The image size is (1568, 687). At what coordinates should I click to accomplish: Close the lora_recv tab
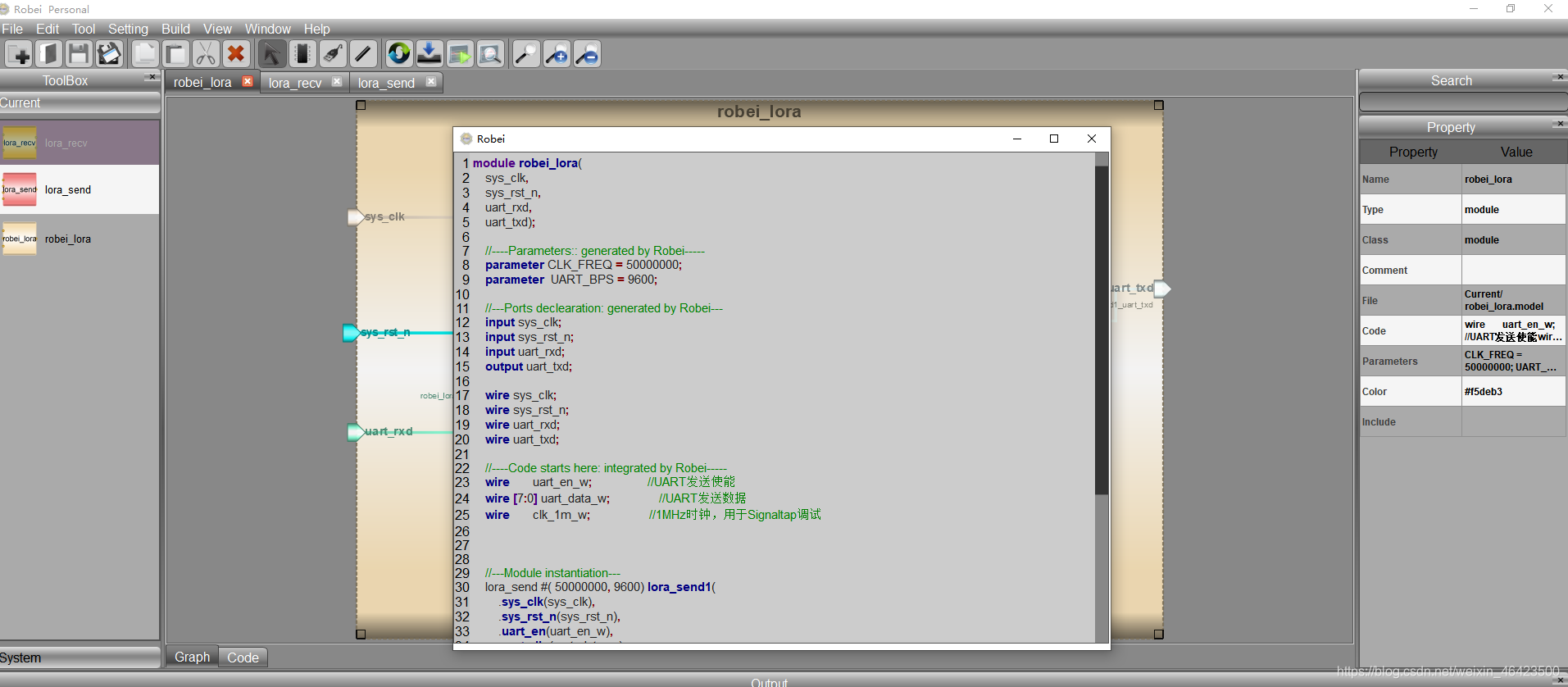pos(337,81)
